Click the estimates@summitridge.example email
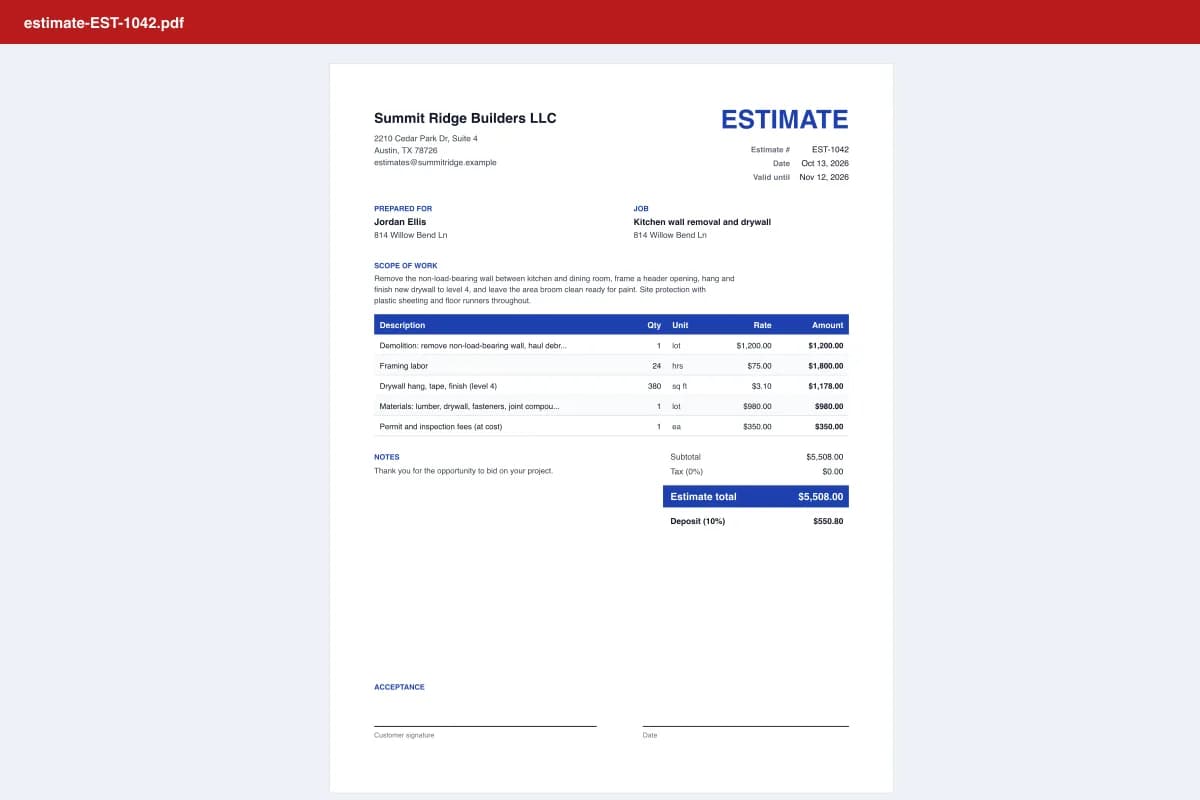Screen dimensions: 1200x800 click(x=435, y=162)
